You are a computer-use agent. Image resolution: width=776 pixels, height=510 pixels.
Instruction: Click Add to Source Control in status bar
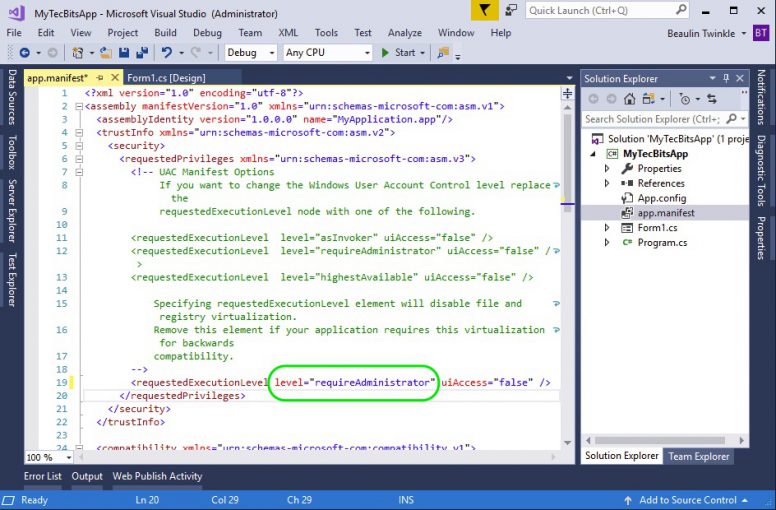[x=687, y=500]
